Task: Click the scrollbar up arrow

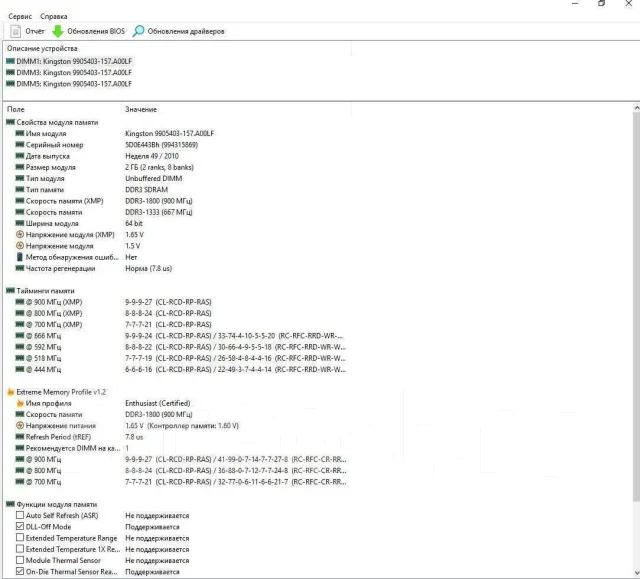Action: (x=636, y=108)
